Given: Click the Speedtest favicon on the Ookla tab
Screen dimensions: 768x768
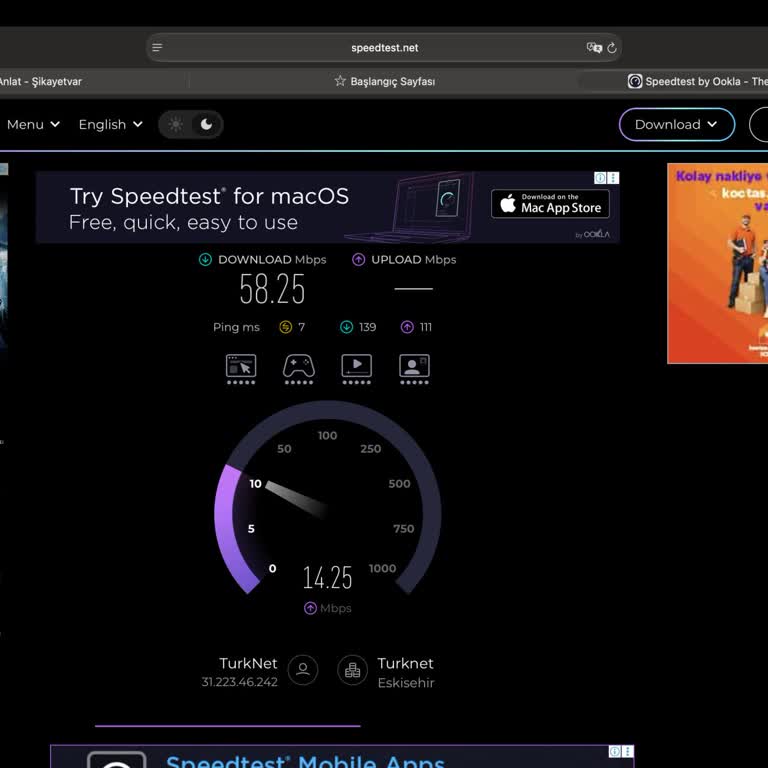Looking at the screenshot, I should click(x=635, y=81).
